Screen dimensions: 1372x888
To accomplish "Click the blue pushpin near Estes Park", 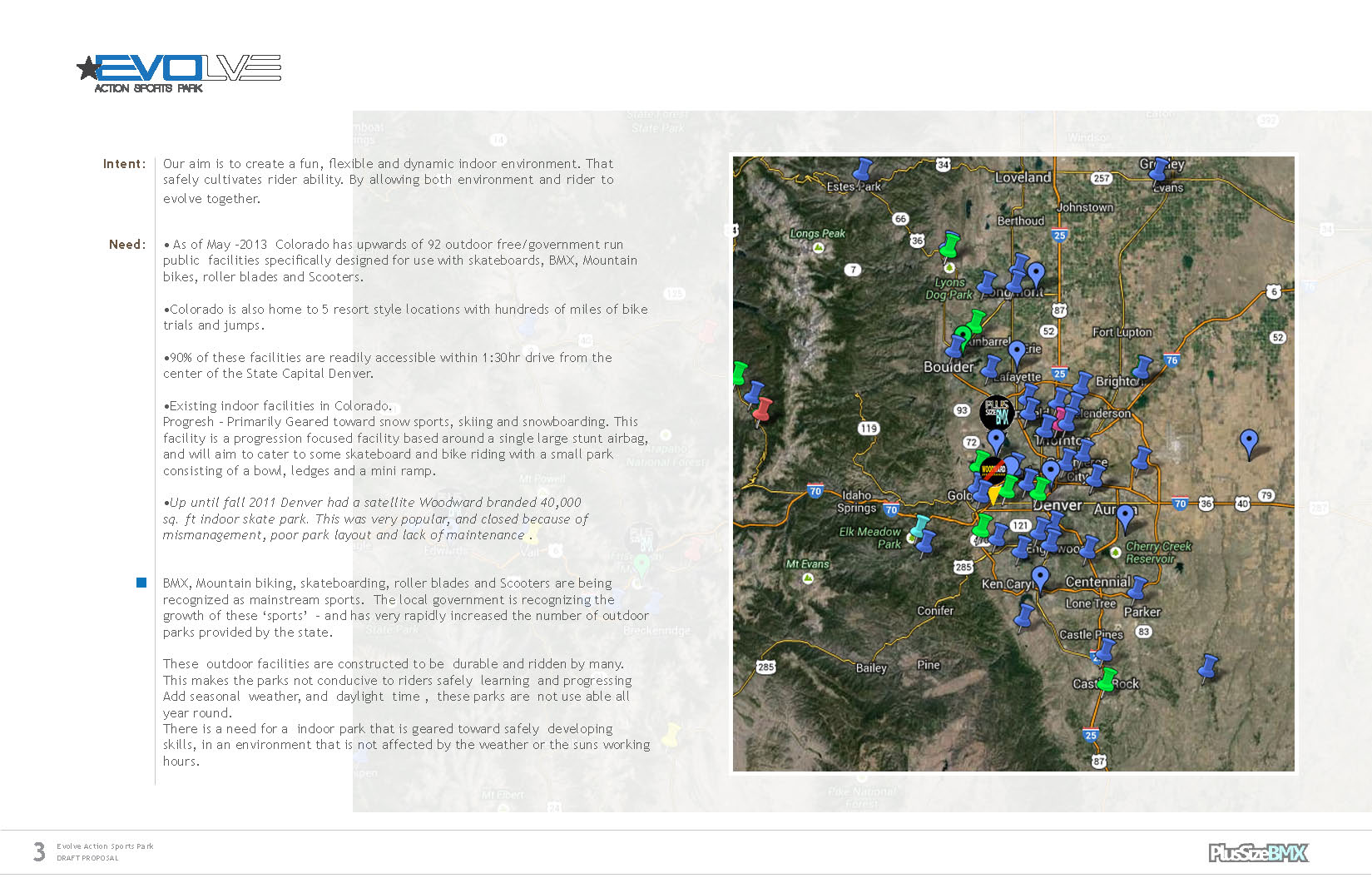I will point(863,171).
